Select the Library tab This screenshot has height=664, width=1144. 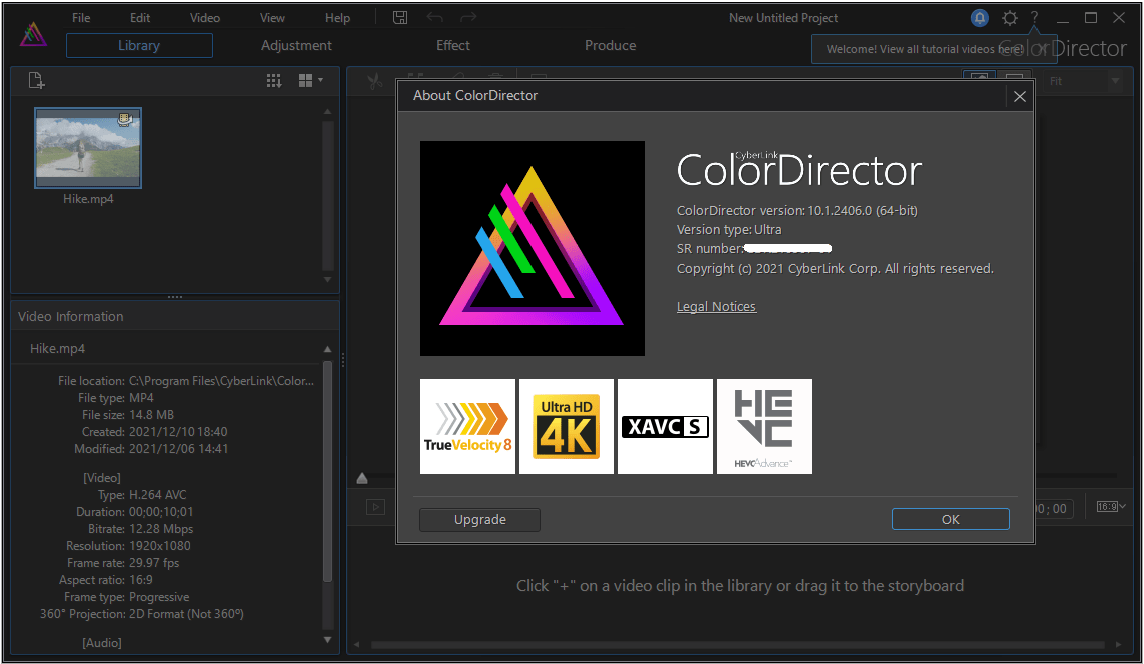139,45
